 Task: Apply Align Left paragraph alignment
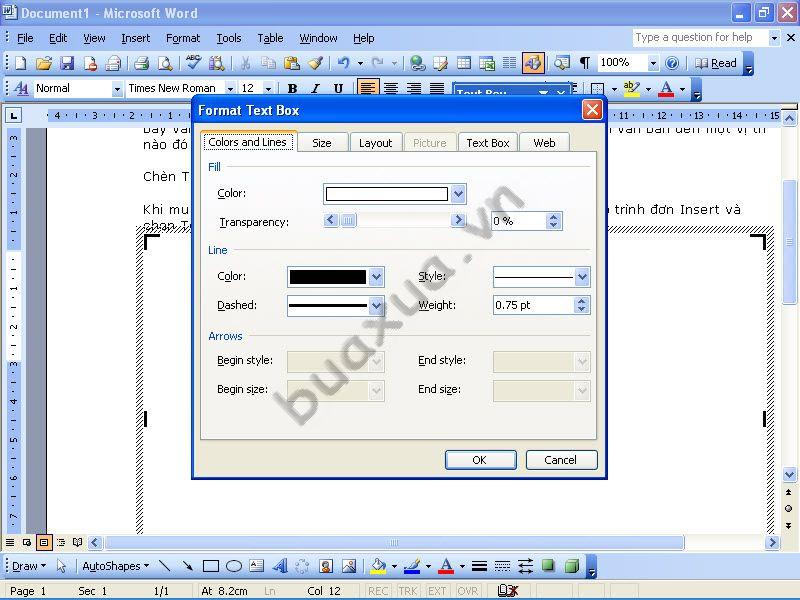367,88
